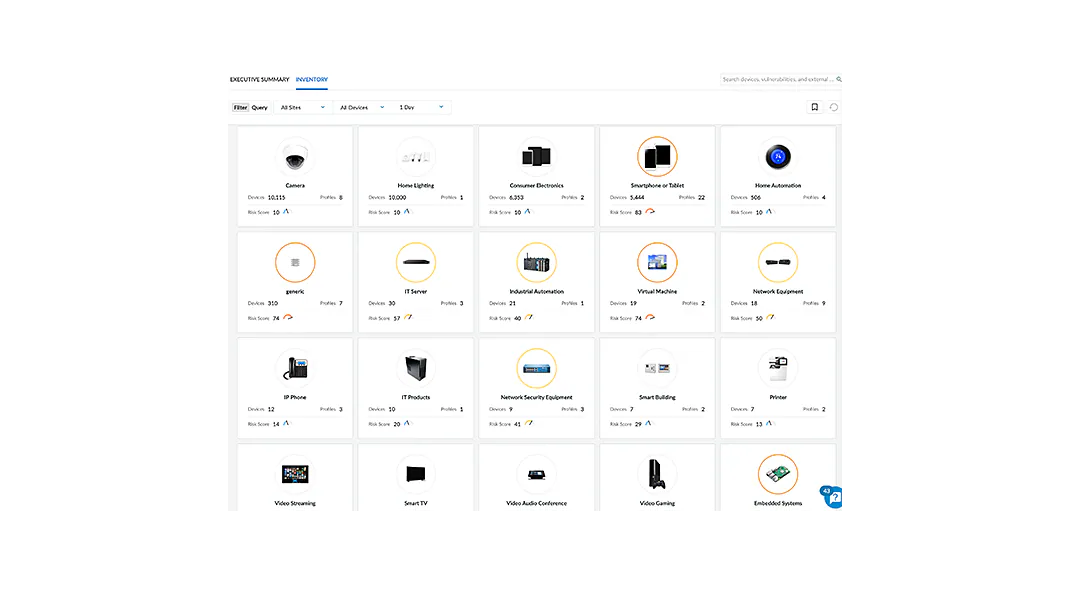Click IT Server Risk Score 57
1067x593 pixels.
tap(397, 318)
